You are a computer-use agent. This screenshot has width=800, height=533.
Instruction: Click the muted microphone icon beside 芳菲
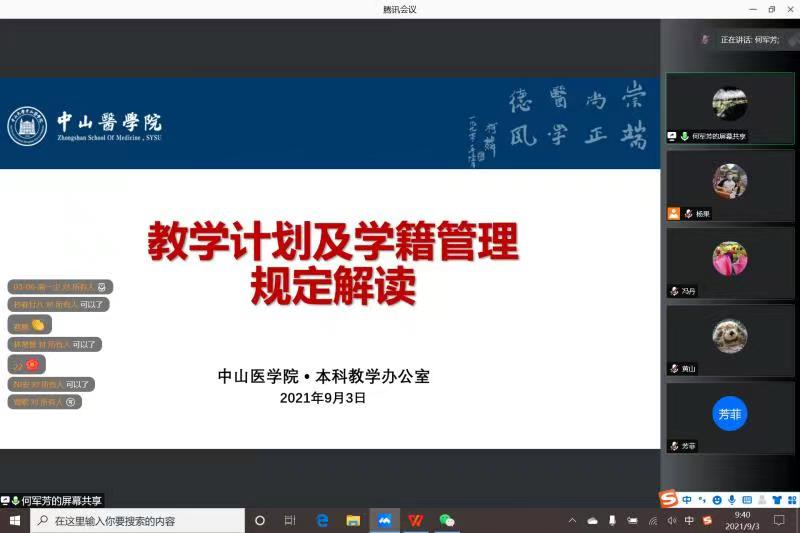tap(675, 446)
